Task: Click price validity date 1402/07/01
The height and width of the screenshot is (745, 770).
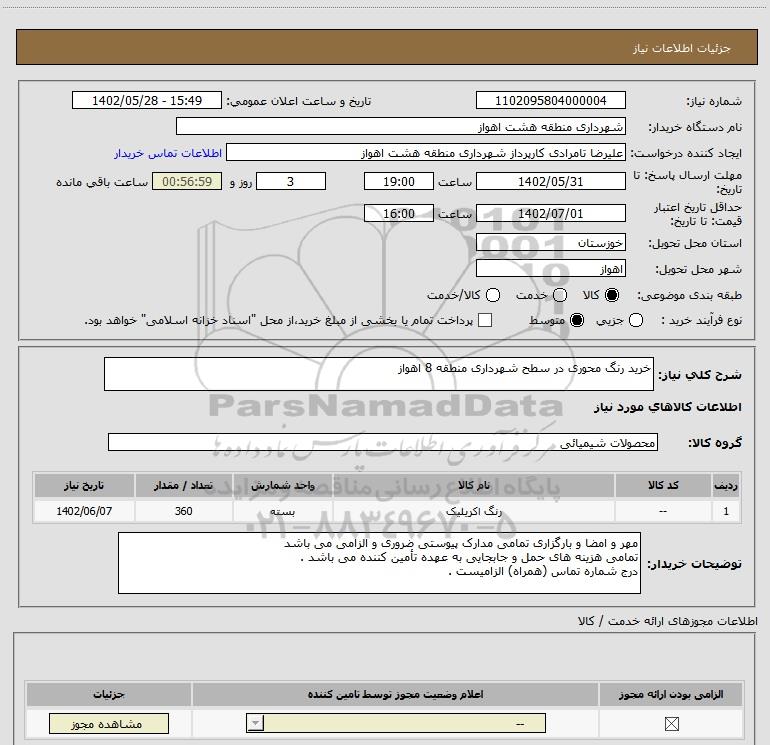Action: pyautogui.click(x=550, y=213)
